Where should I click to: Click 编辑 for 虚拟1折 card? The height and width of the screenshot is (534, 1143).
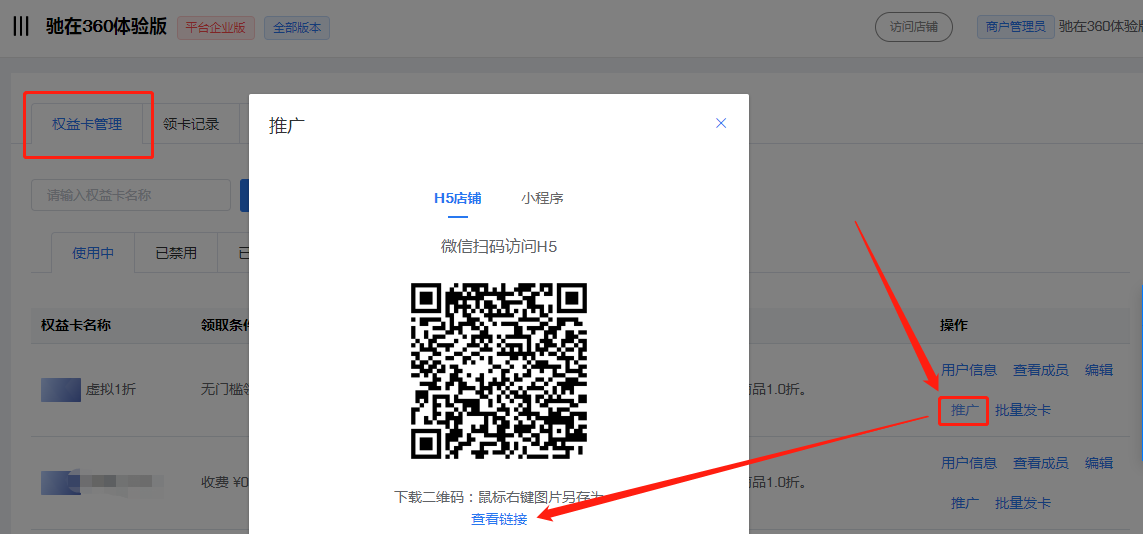pyautogui.click(x=1099, y=370)
